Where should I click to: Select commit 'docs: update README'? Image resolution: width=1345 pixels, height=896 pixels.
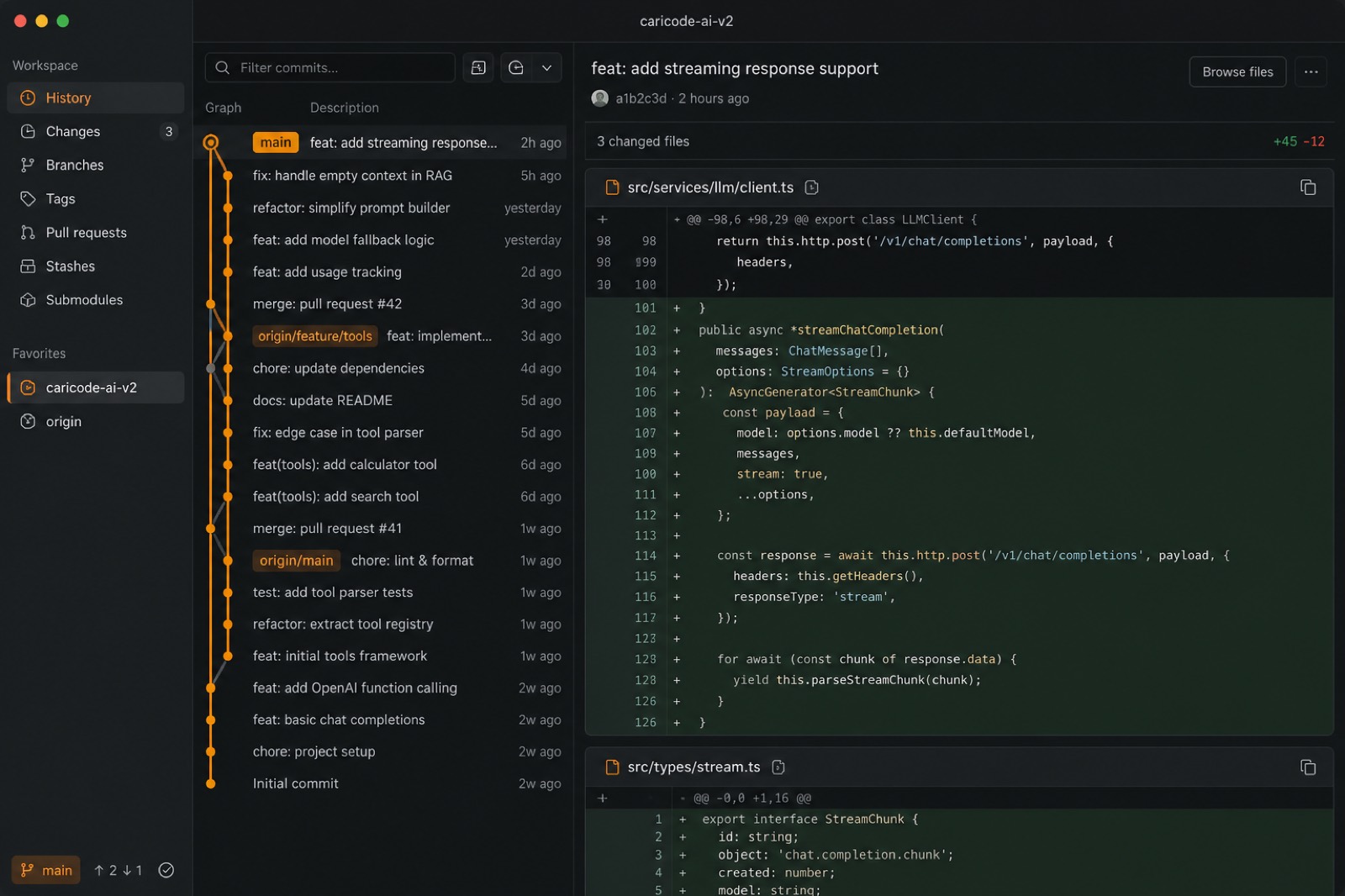point(382,400)
